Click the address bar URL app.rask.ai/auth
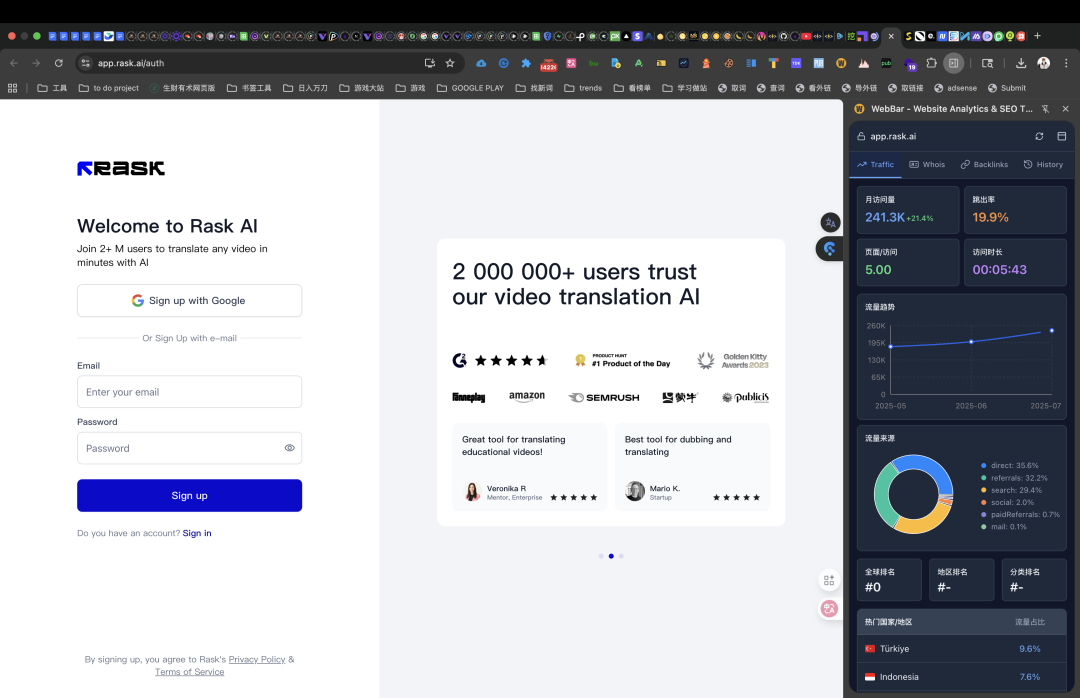The height and width of the screenshot is (698, 1080). tap(131, 63)
